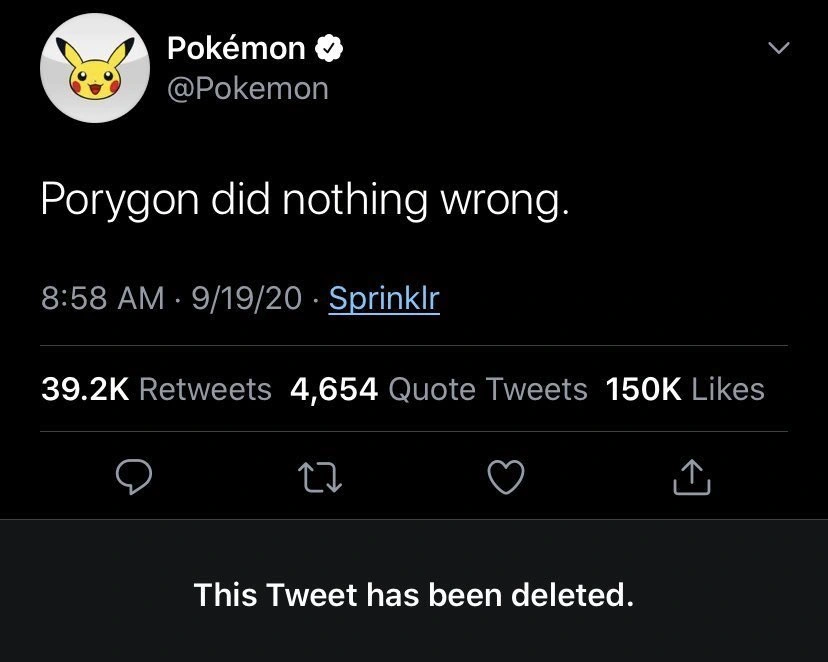Like the tweet using the heart icon
Screen dimensions: 828x662
click(x=506, y=477)
